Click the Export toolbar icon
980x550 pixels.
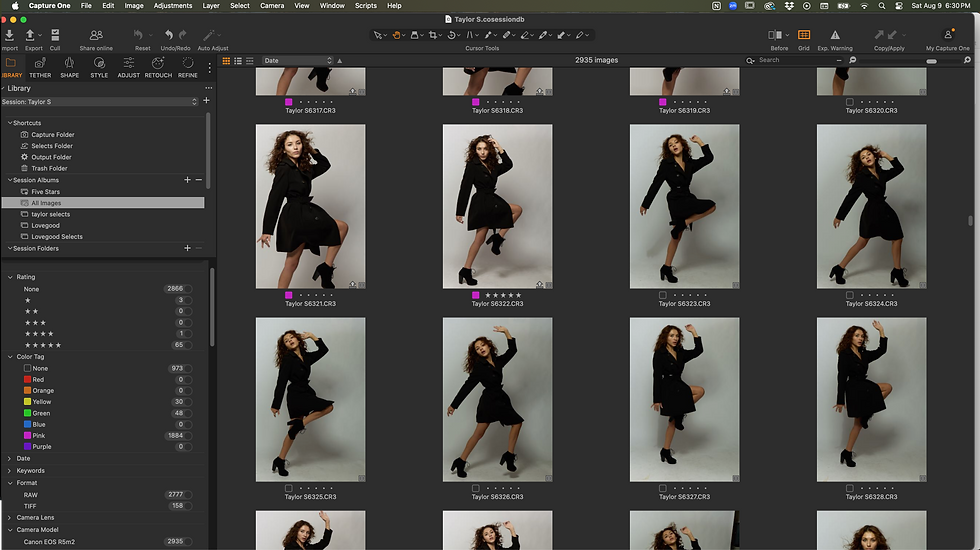[x=30, y=35]
